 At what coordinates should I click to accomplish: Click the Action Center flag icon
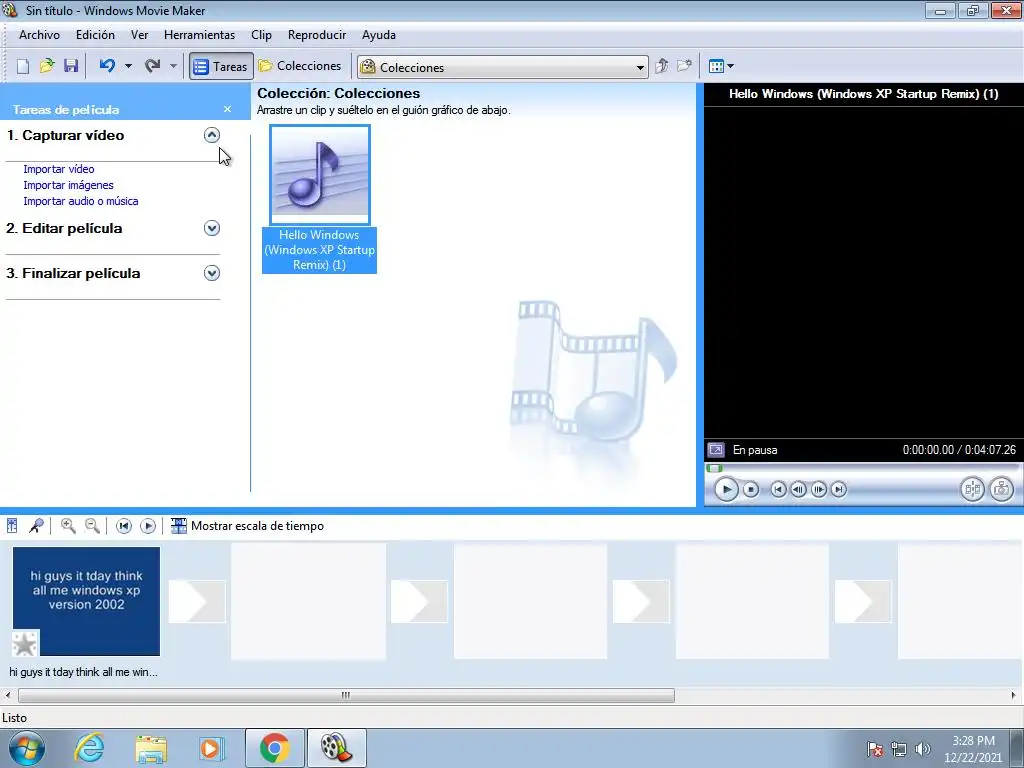point(875,749)
